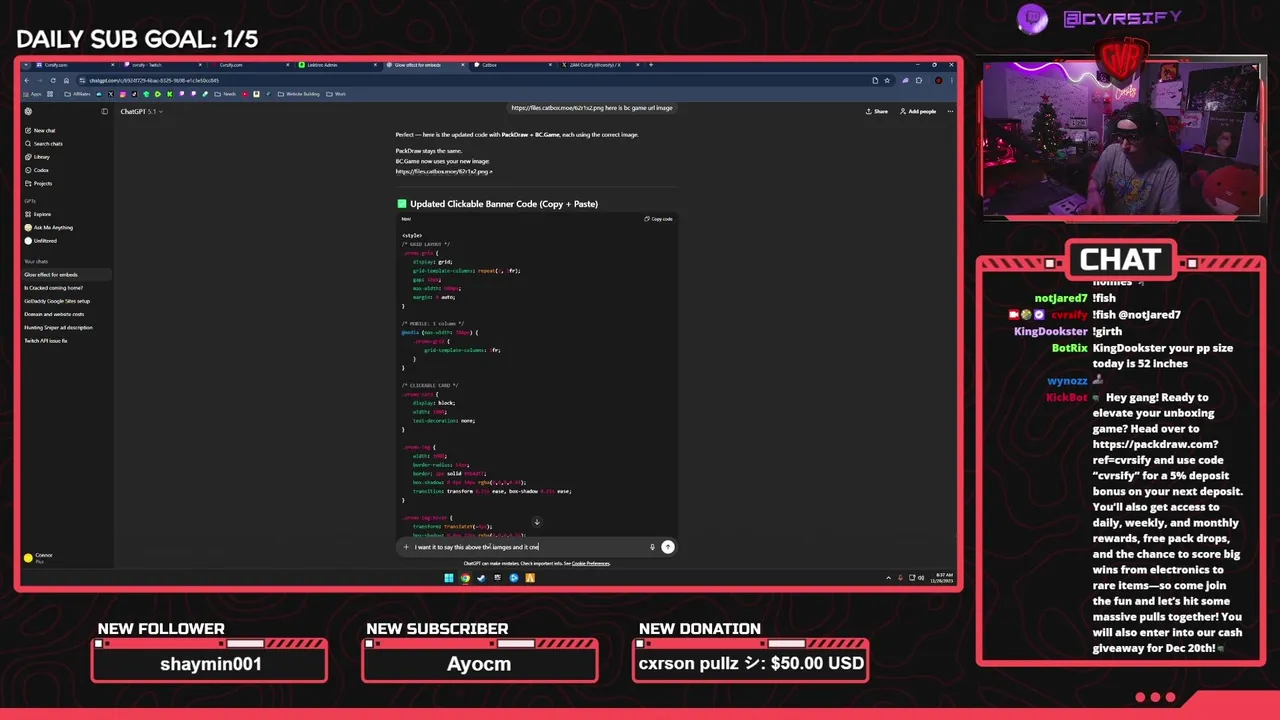Open the ChatGPT 5.1 model selector
The width and height of the screenshot is (1280, 720).
(x=141, y=111)
